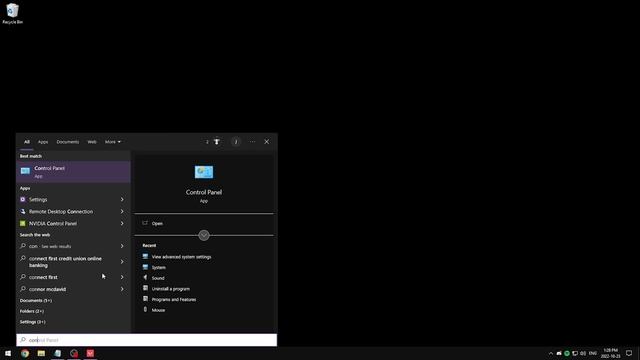Click the NVIDIA green icon in Apps list
The image size is (640, 360).
[x=23, y=224]
